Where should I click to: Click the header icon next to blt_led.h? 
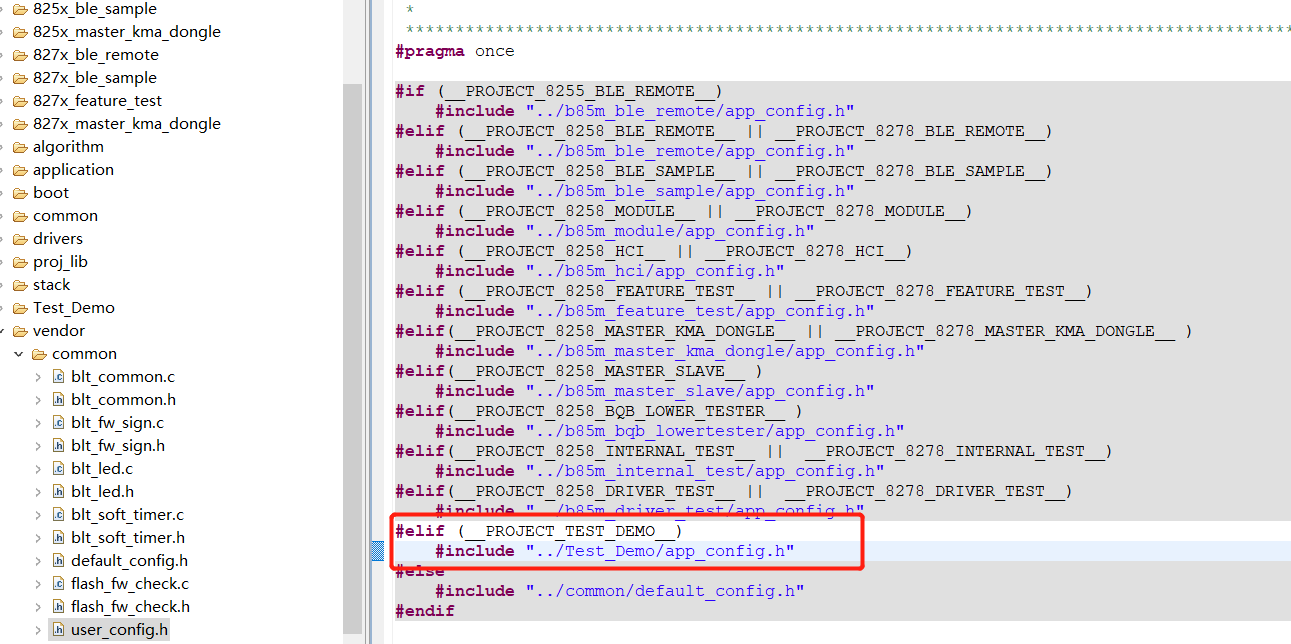[x=58, y=491]
